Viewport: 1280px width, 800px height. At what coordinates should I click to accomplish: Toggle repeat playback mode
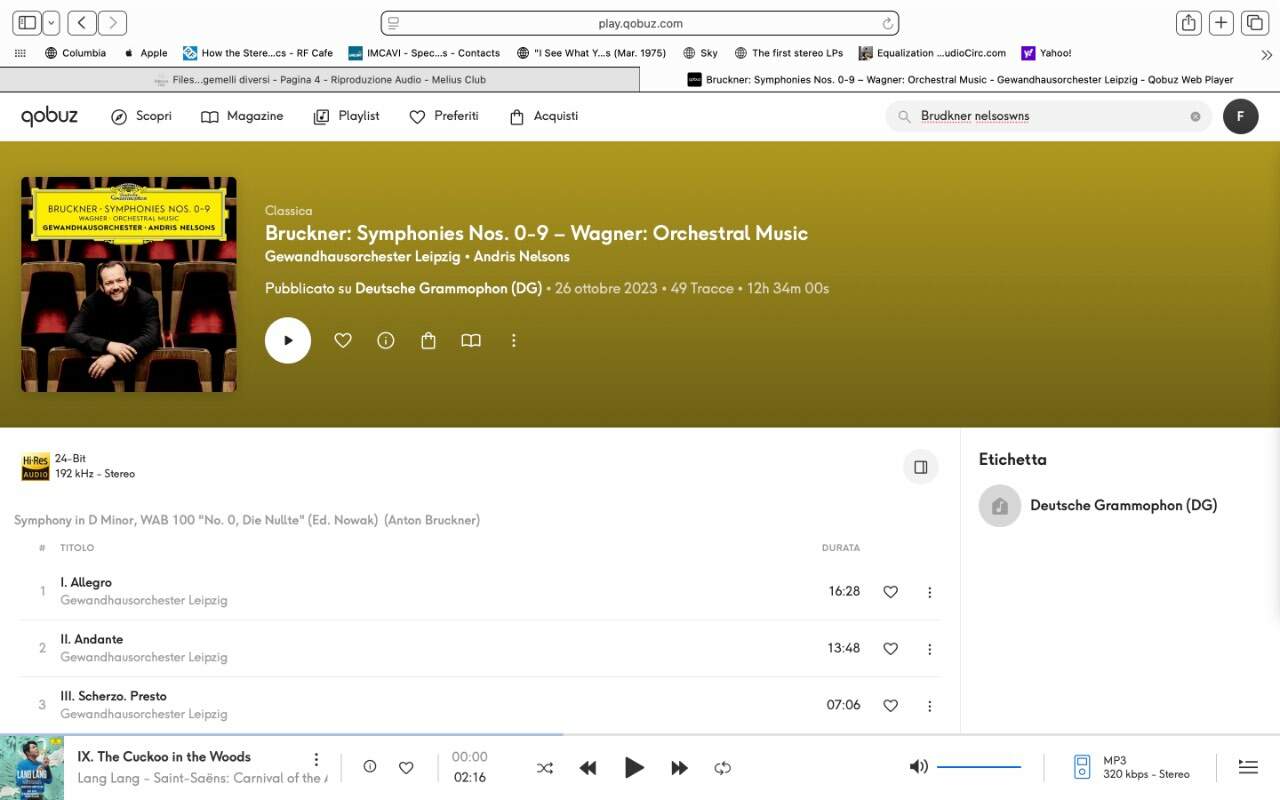tap(722, 768)
